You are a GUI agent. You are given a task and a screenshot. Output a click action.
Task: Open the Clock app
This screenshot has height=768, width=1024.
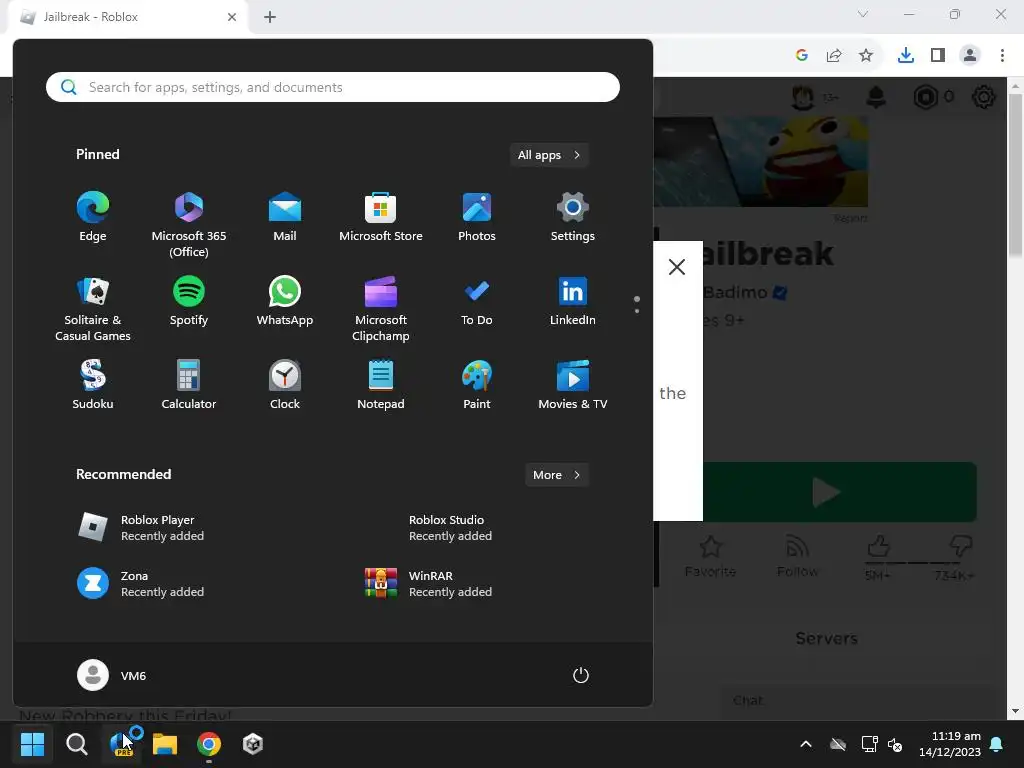pyautogui.click(x=285, y=385)
